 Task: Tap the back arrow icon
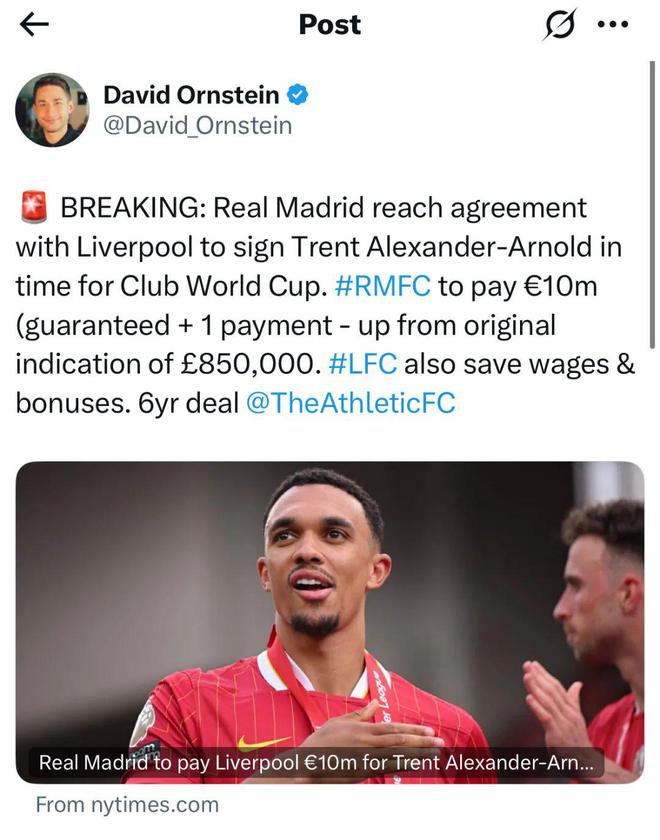[x=34, y=25]
